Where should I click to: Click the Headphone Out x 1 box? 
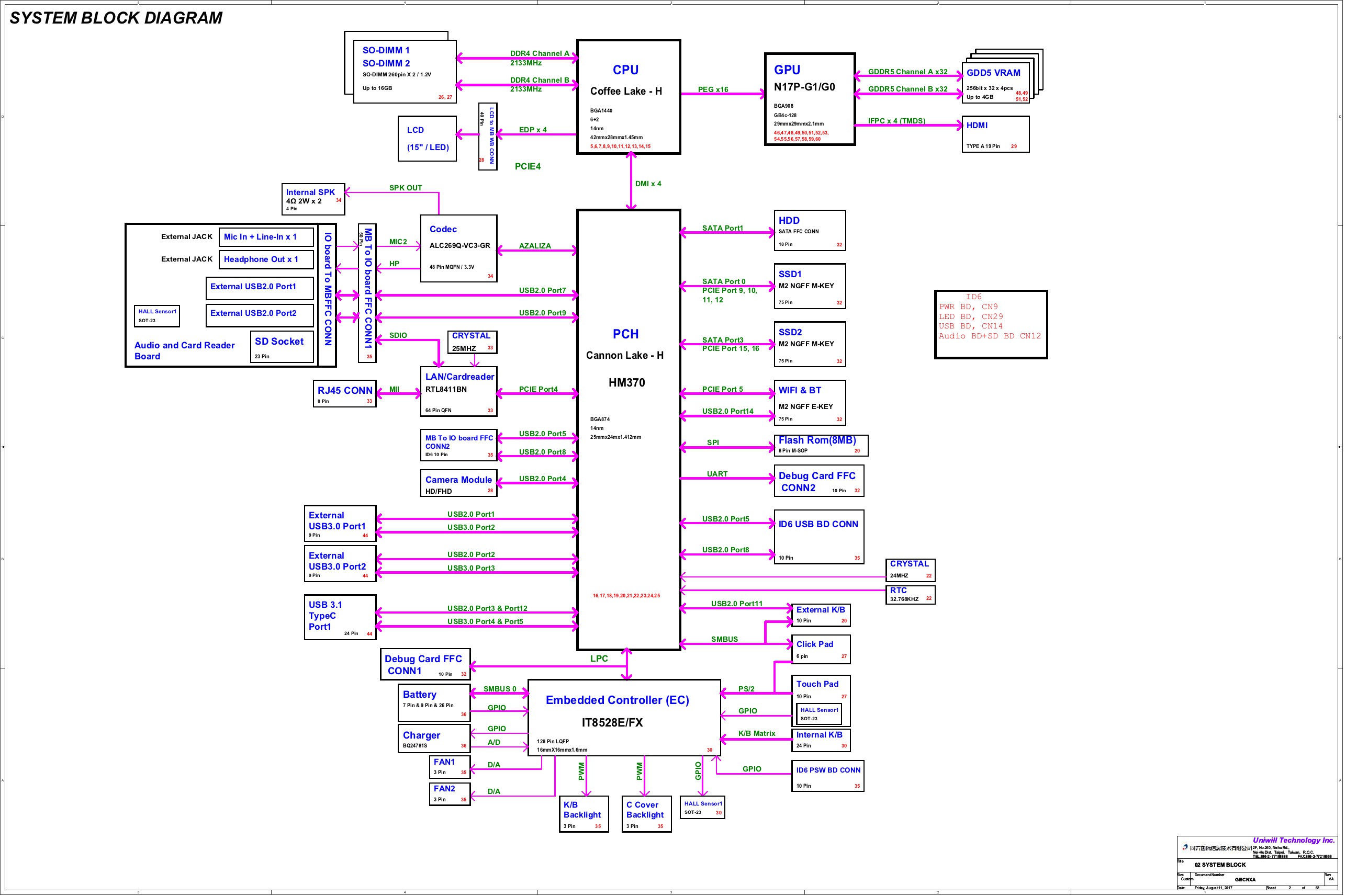(266, 259)
